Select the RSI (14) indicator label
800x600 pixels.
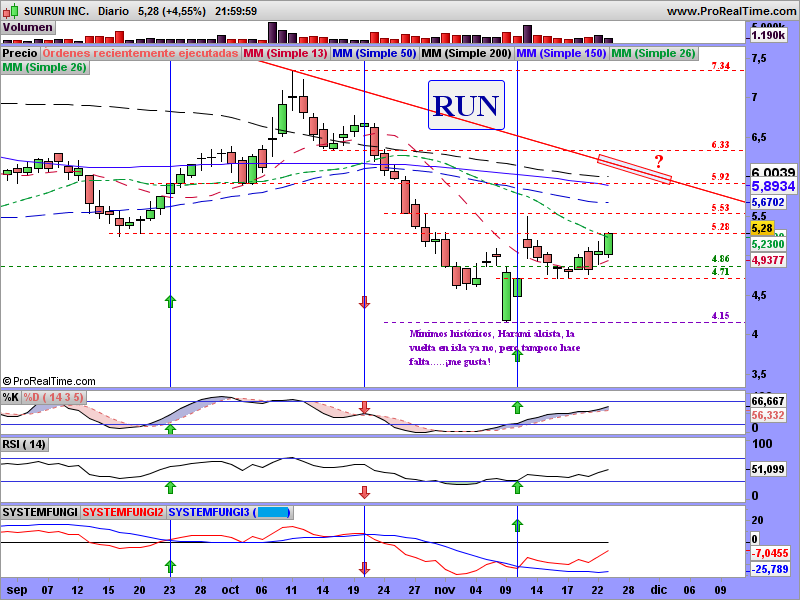pyautogui.click(x=24, y=444)
